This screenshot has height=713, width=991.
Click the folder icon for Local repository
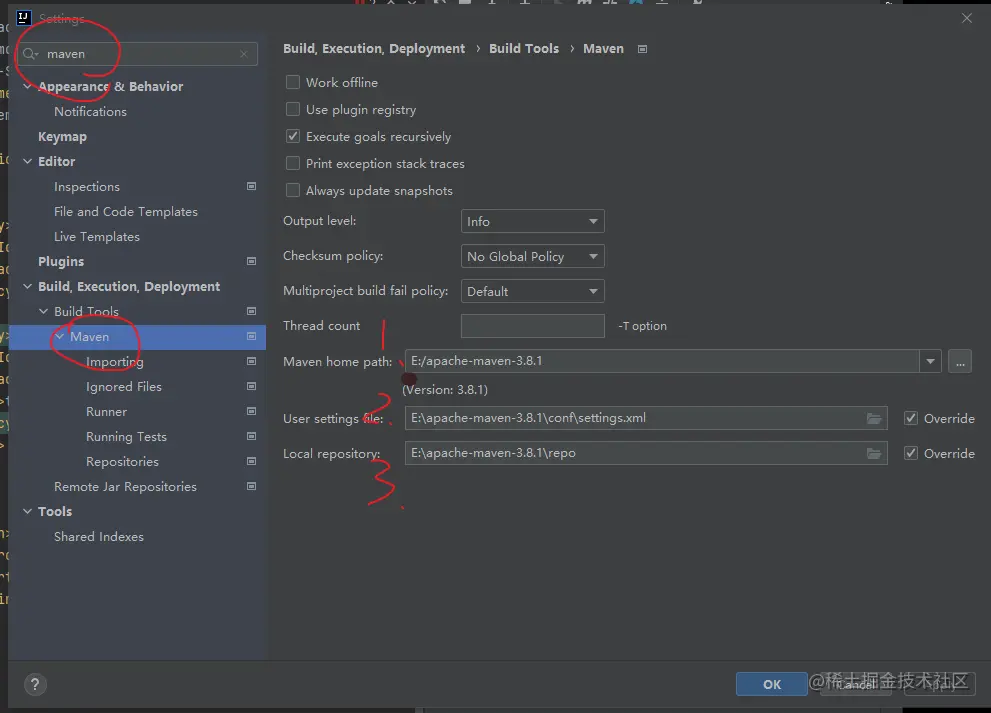[x=874, y=453]
